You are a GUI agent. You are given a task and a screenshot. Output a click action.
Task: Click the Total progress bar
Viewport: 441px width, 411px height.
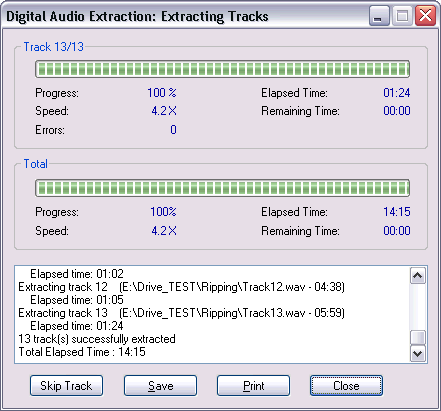click(x=222, y=188)
